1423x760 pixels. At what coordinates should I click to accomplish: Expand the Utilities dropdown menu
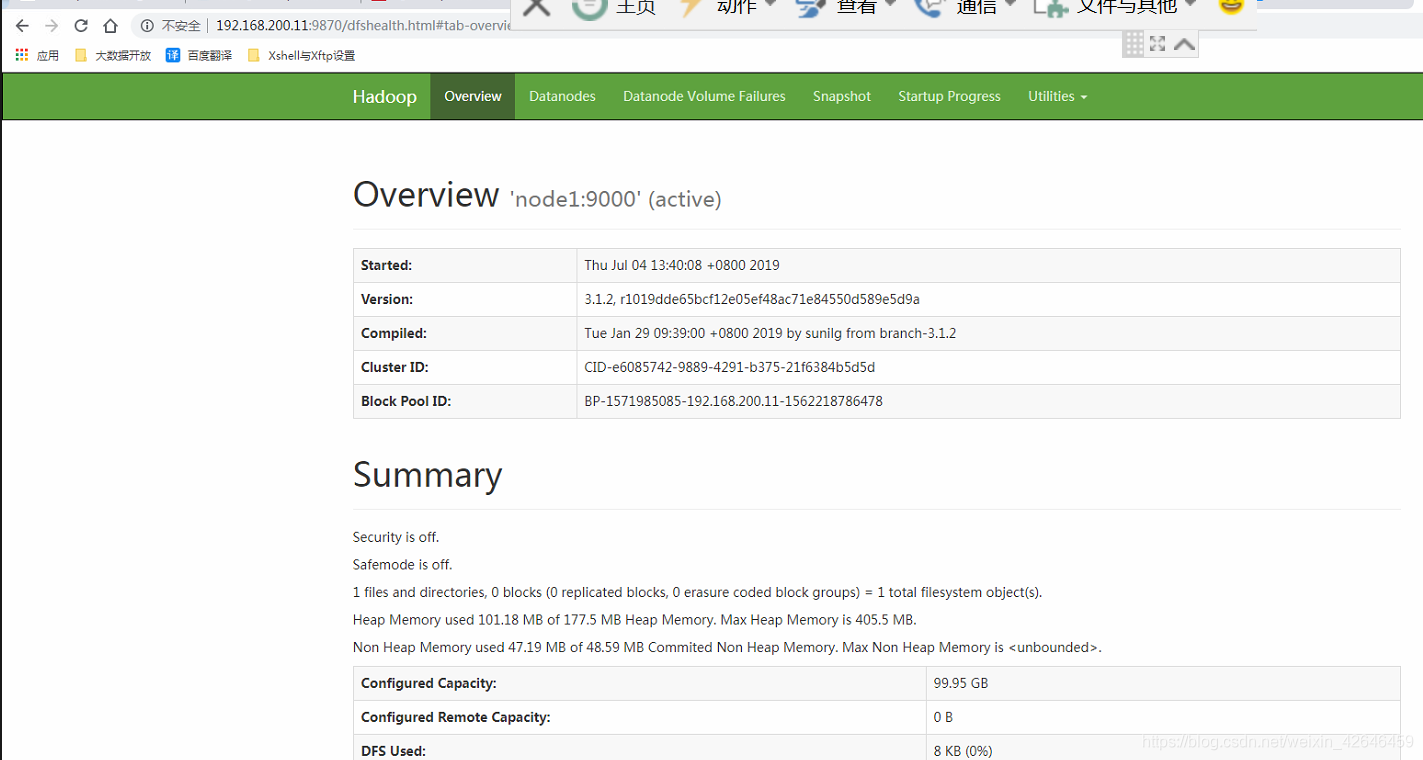pos(1057,97)
